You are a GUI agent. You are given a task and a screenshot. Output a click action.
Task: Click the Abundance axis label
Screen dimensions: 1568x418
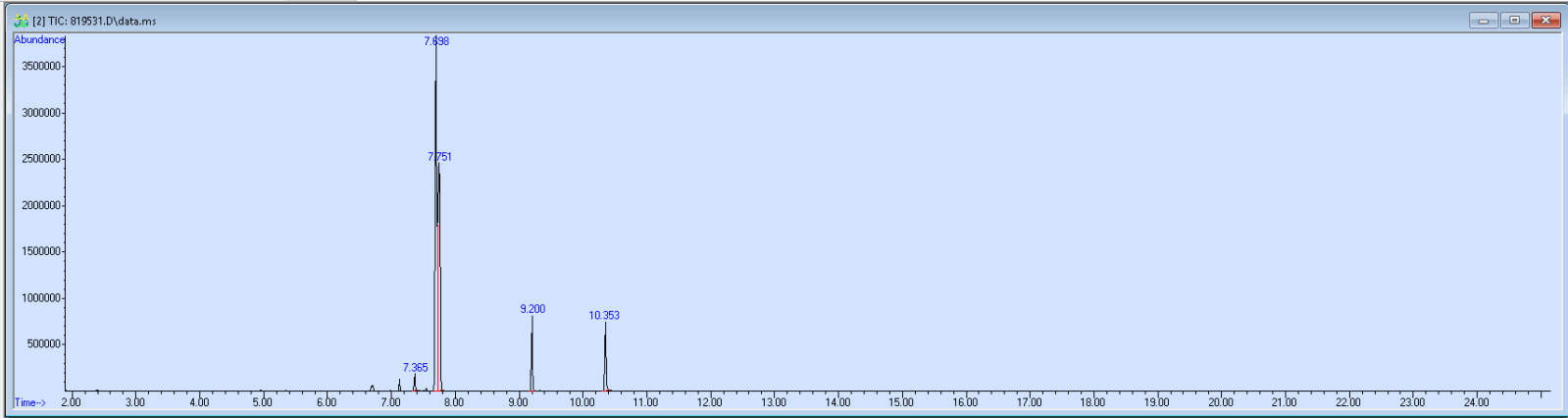[x=39, y=40]
